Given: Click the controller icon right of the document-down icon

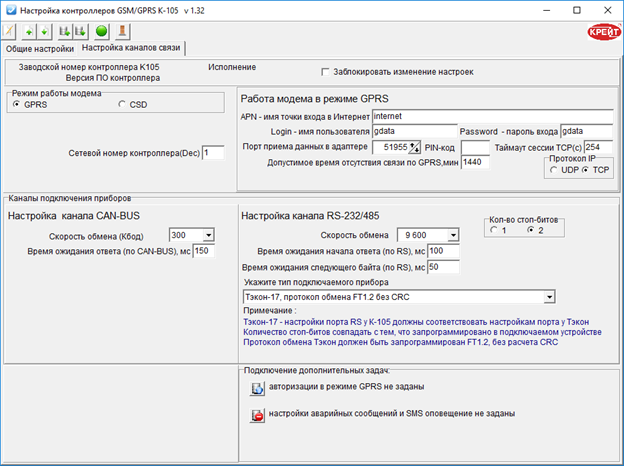Looking at the screenshot, I should click(64, 31).
